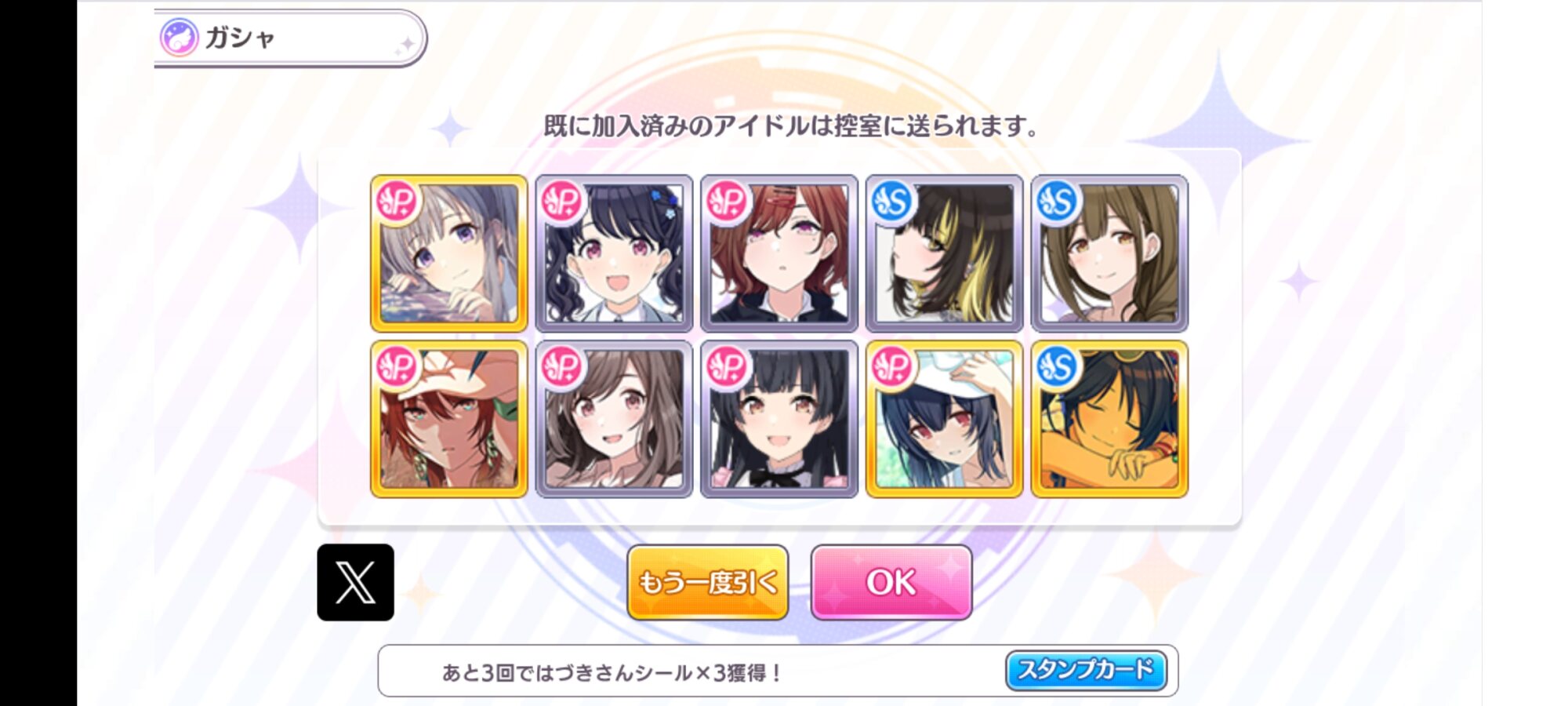Select the girl with white cap gold card
Viewport: 1568px width, 706px height.
[944, 419]
